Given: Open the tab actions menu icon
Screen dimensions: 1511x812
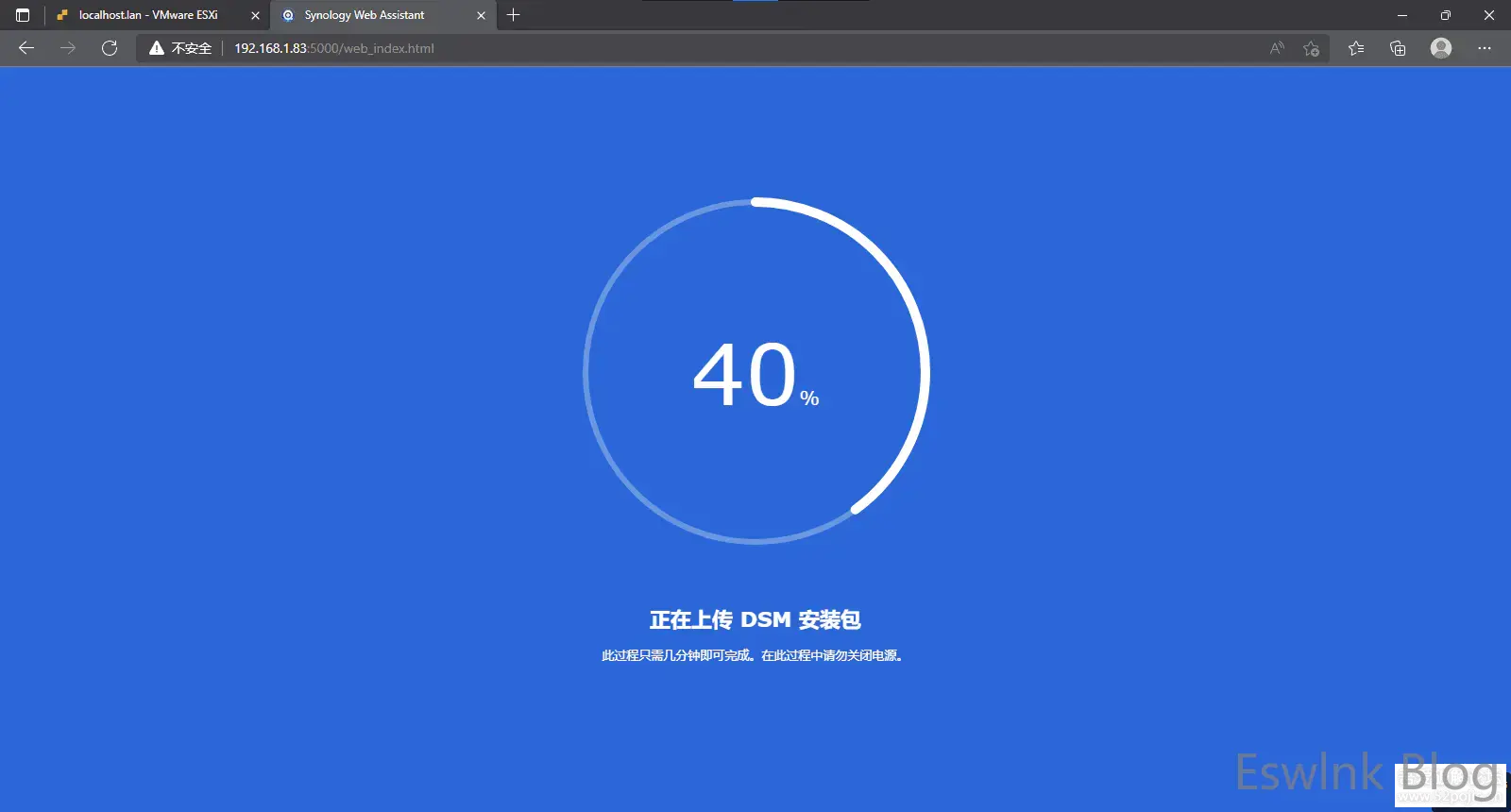Looking at the screenshot, I should [23, 15].
